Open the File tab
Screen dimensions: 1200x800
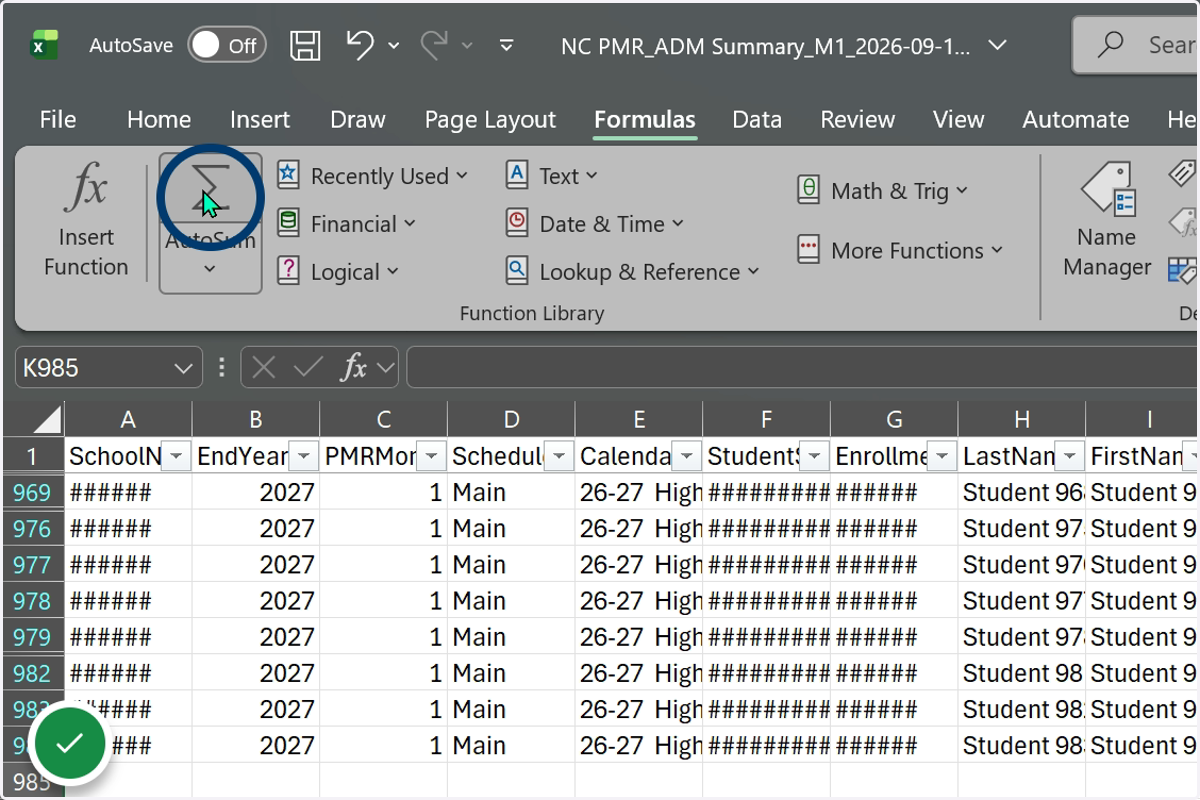(x=58, y=120)
